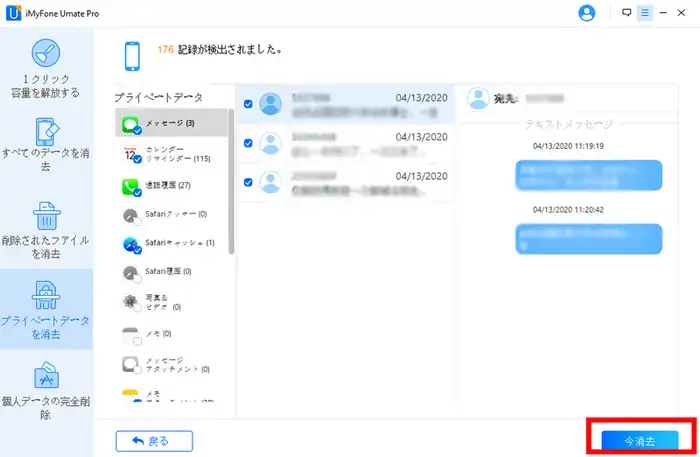Click the 176 記録が検出されました text
Viewport: 700px width, 457px height.
(220, 50)
